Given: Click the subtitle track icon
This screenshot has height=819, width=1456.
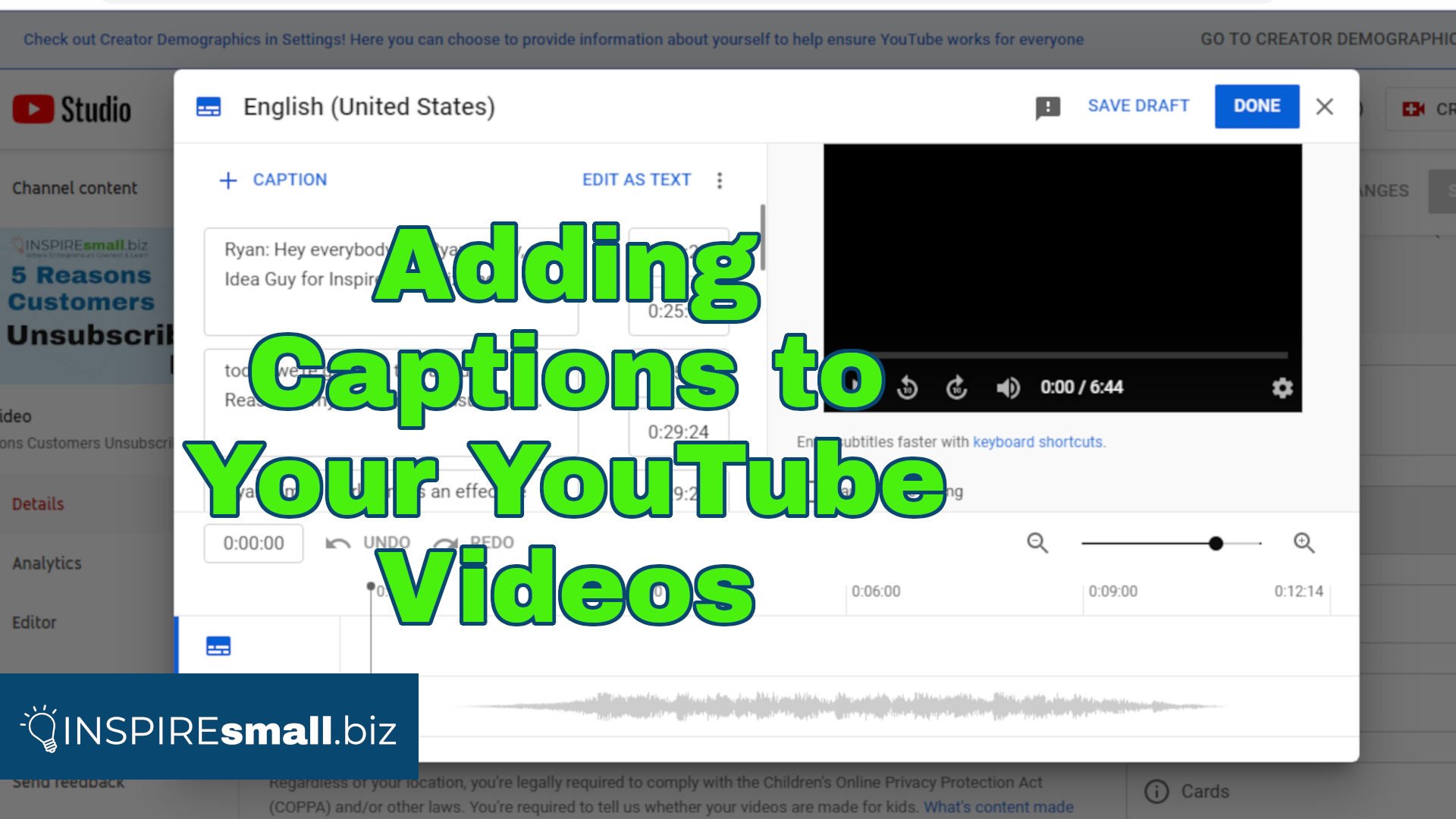Looking at the screenshot, I should (x=219, y=646).
